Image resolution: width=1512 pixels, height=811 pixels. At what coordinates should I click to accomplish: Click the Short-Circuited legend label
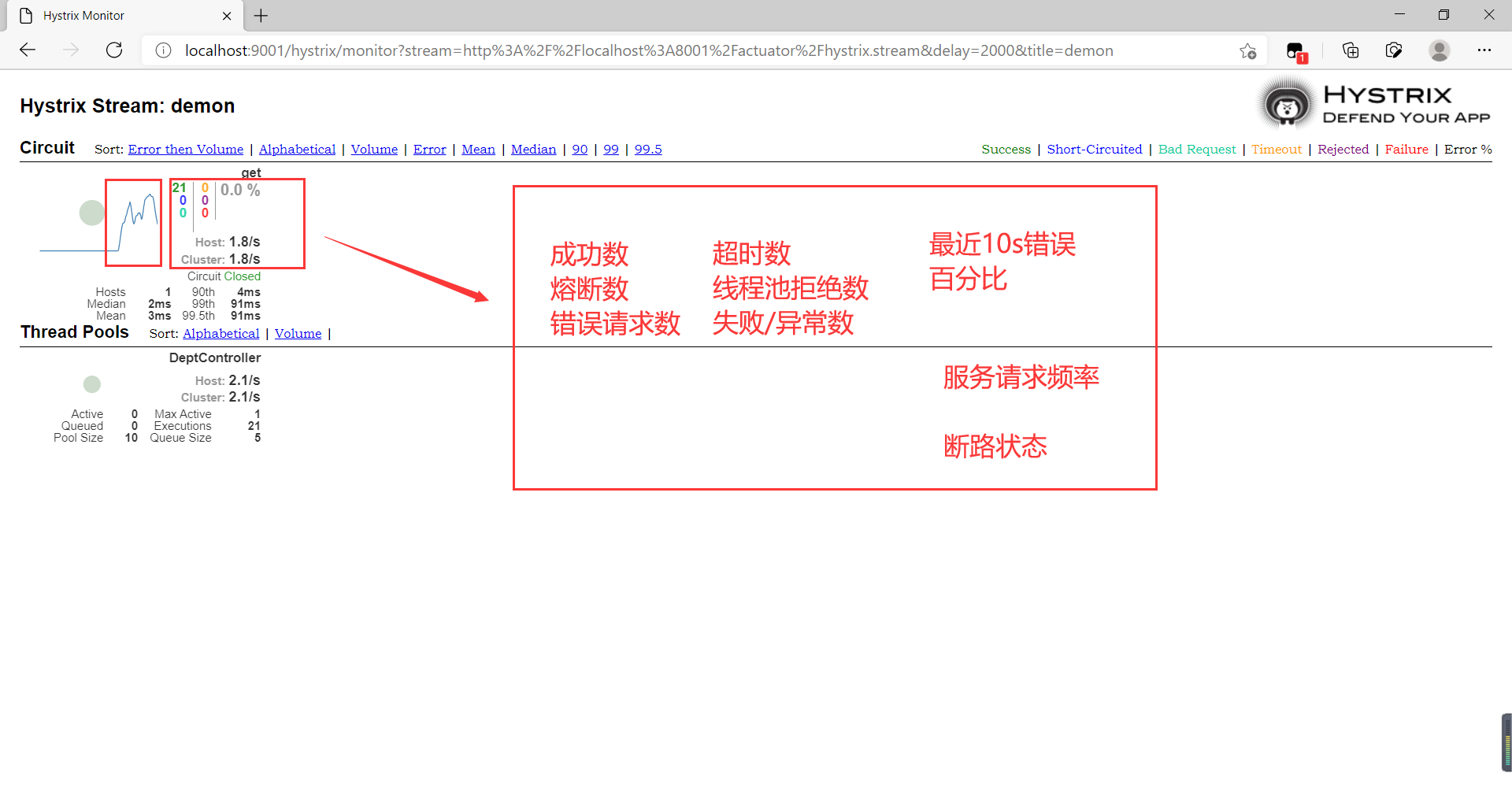tap(1095, 150)
